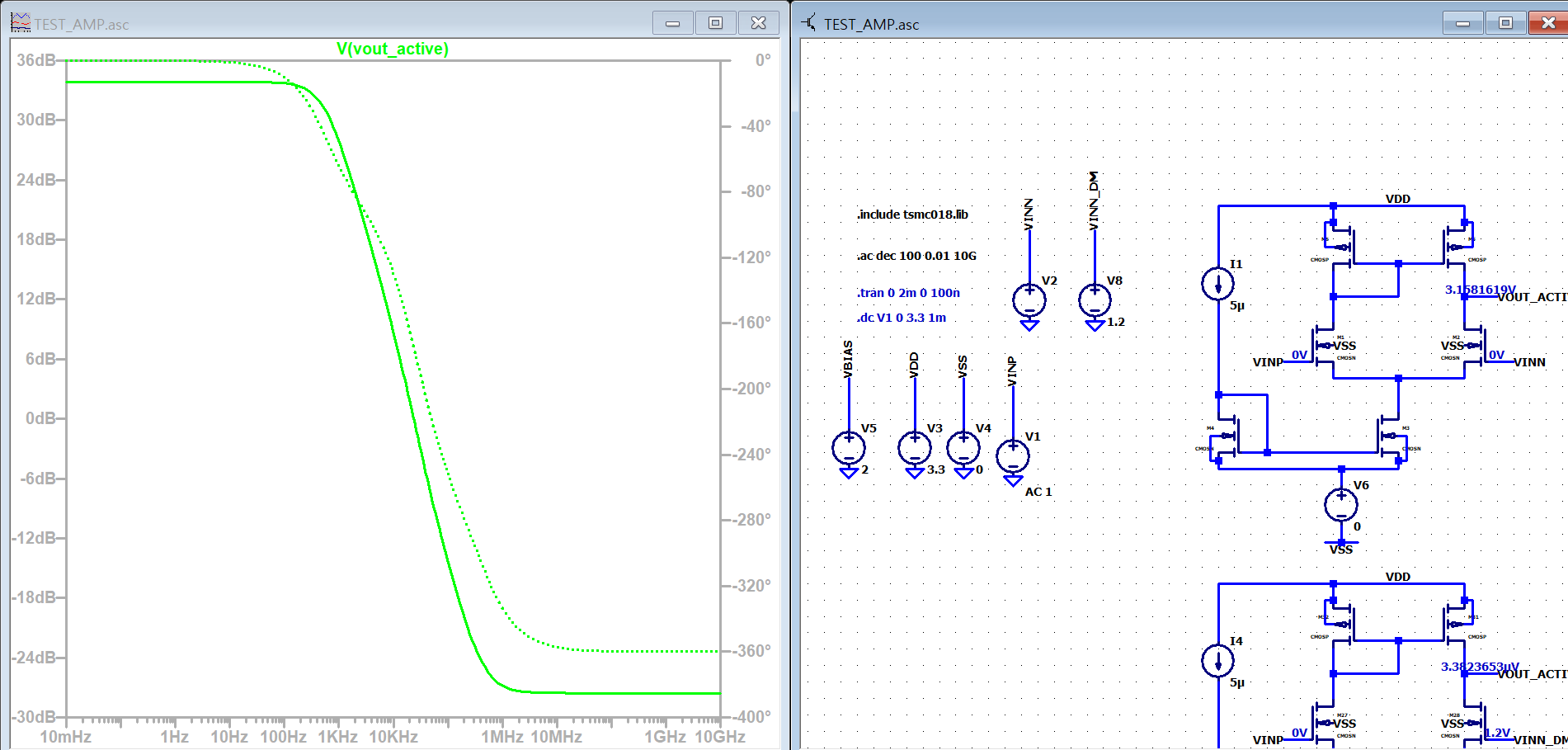Close the waveform plot window
This screenshot has width=1568, height=750.
pyautogui.click(x=759, y=23)
